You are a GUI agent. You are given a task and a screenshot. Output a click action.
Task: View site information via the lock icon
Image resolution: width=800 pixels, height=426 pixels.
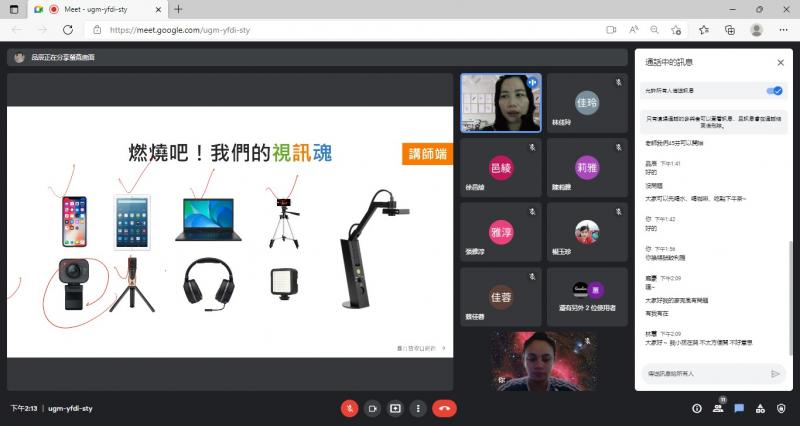point(97,30)
